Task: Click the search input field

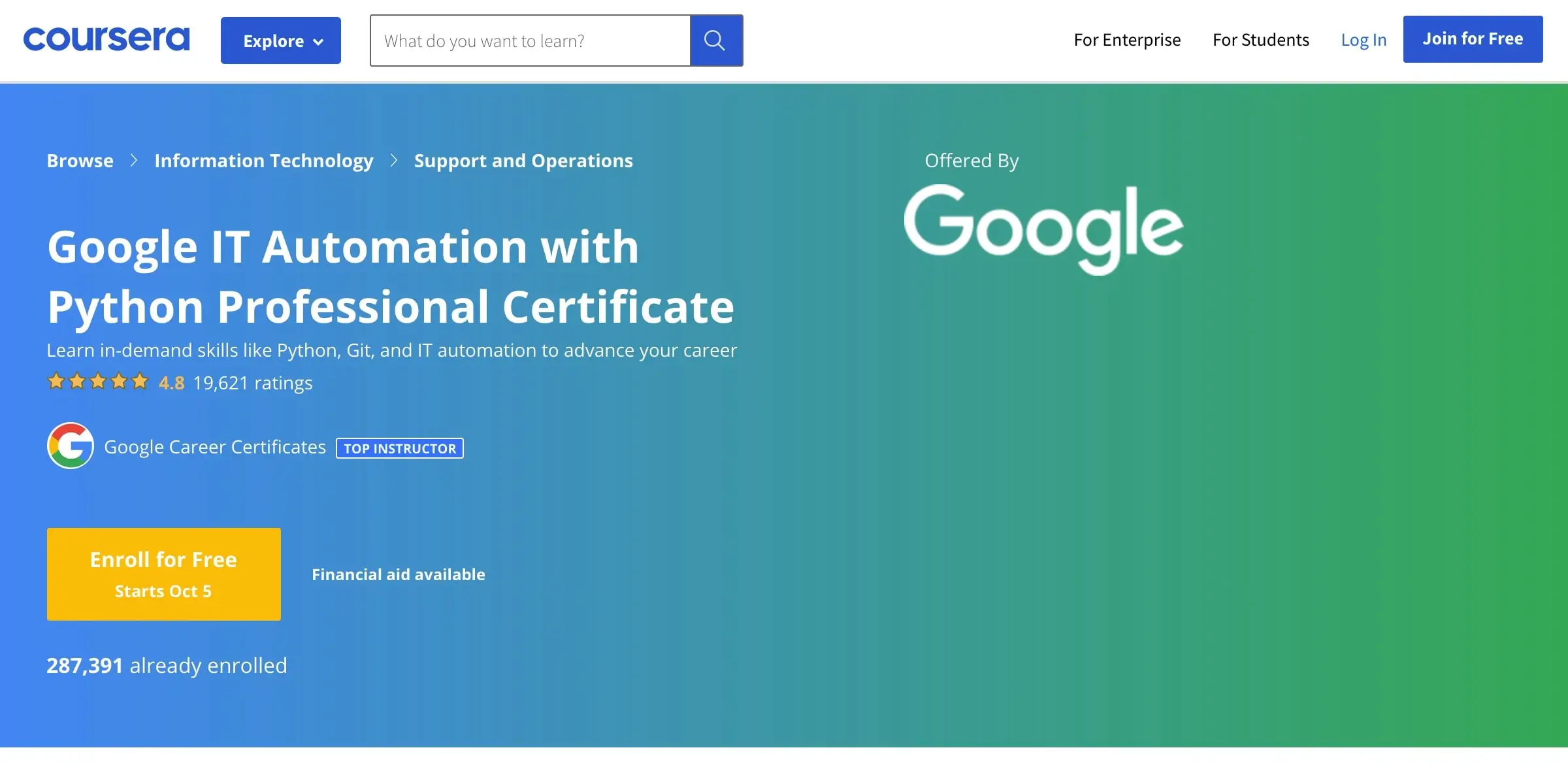Action: pos(530,41)
